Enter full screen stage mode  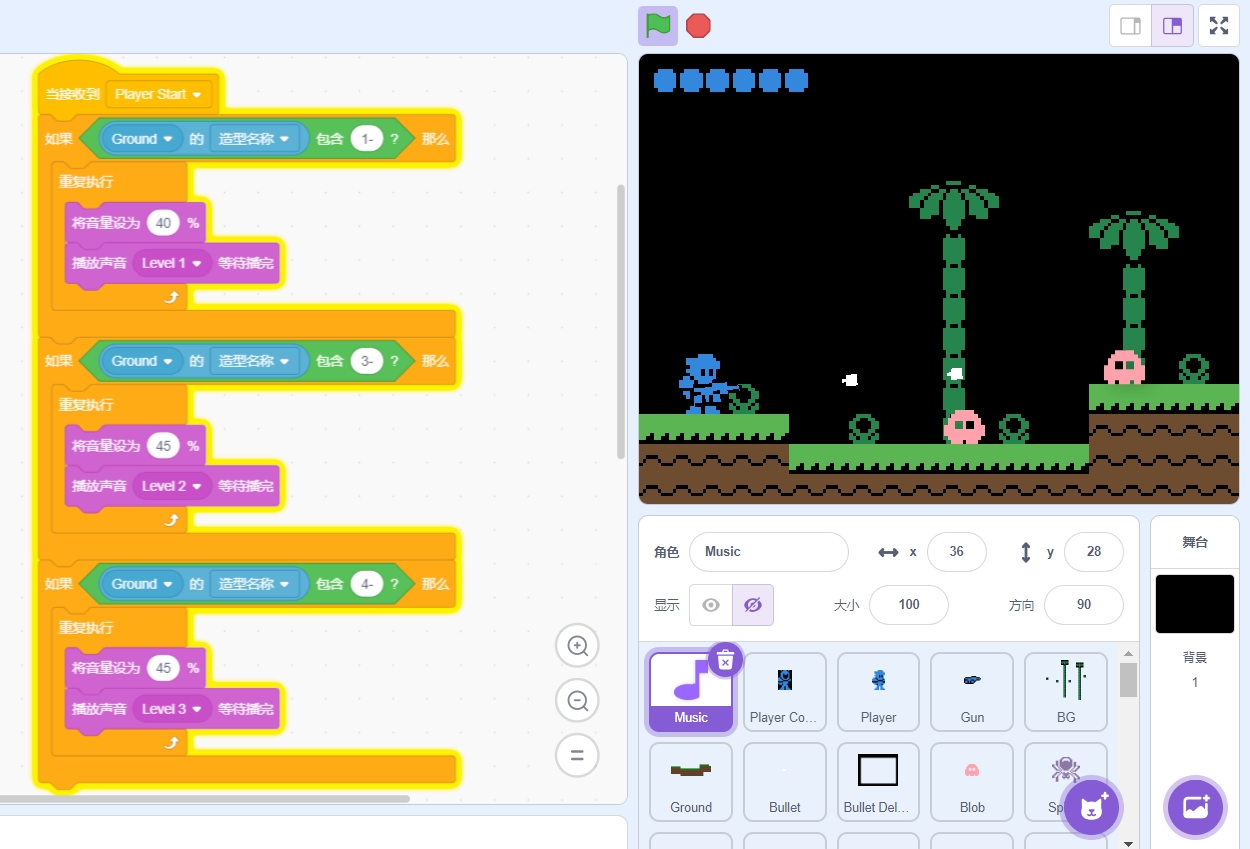[x=1219, y=26]
